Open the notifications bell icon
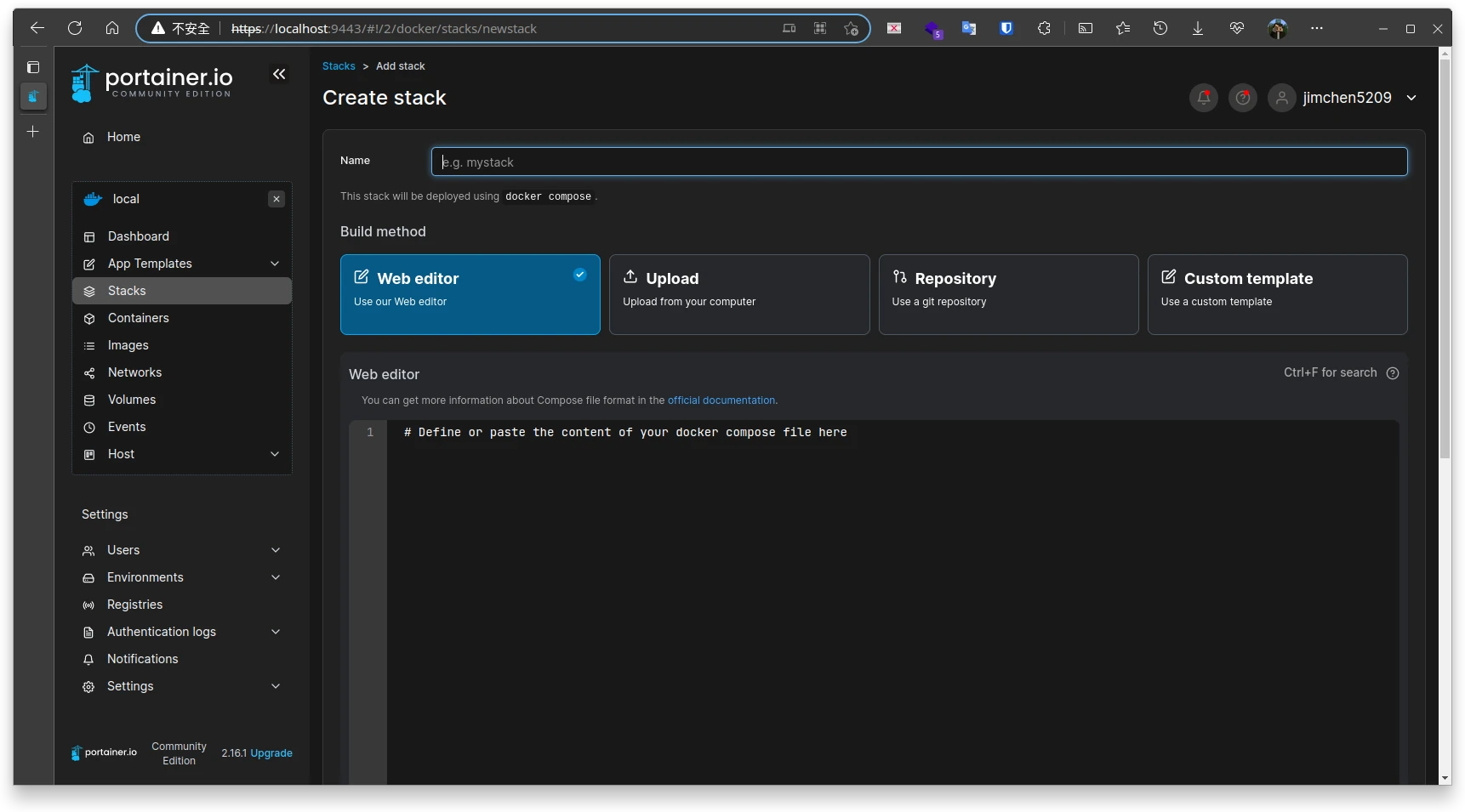 tap(1203, 98)
